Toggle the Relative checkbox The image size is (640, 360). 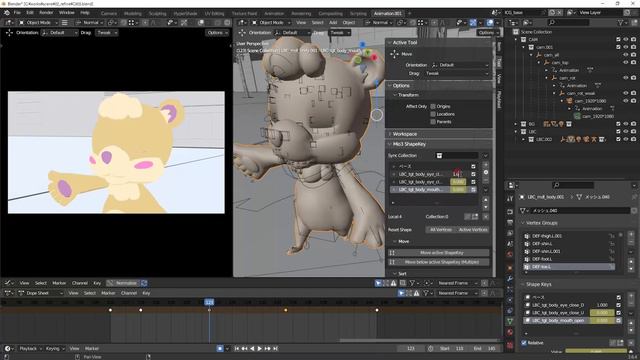524,342
